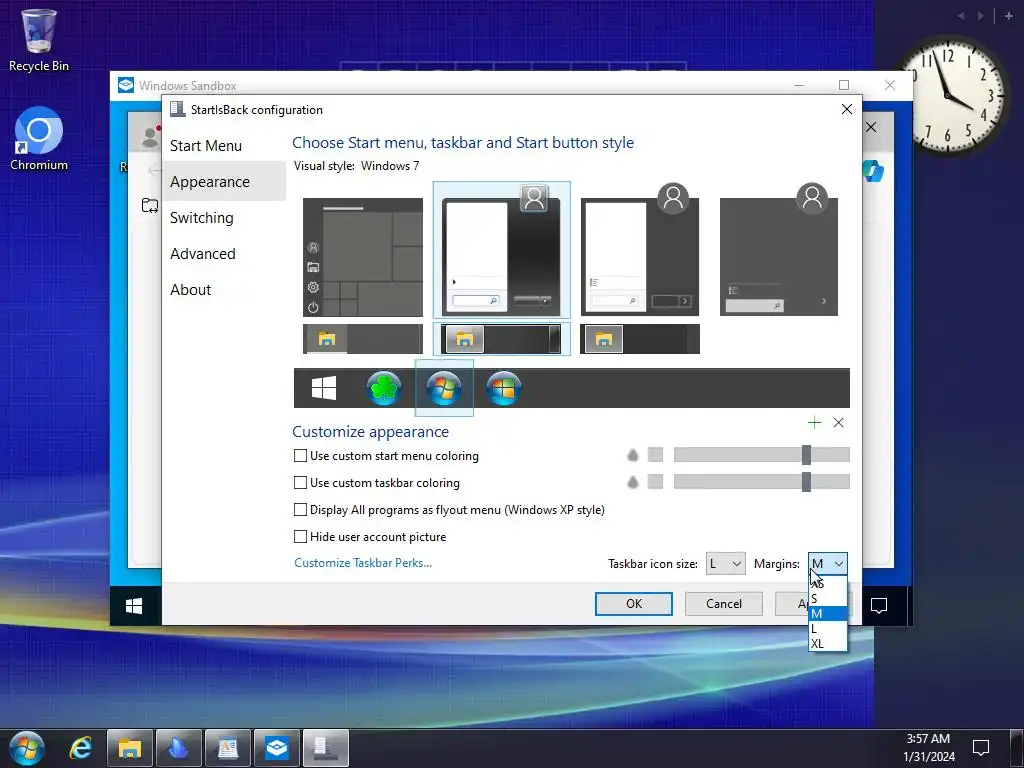1024x768 pixels.
Task: Select the flat white-and-dark start menu style
Action: tap(640, 250)
